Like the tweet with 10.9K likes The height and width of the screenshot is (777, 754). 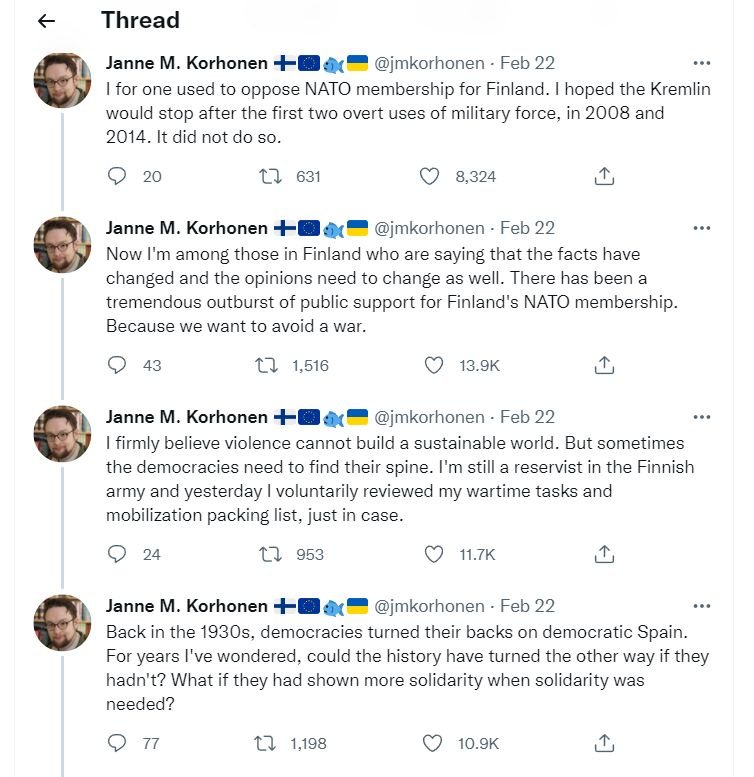tap(434, 743)
